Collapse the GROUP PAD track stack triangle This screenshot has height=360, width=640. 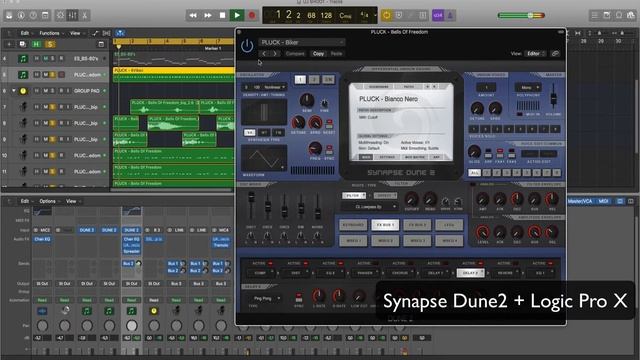(x=13, y=91)
